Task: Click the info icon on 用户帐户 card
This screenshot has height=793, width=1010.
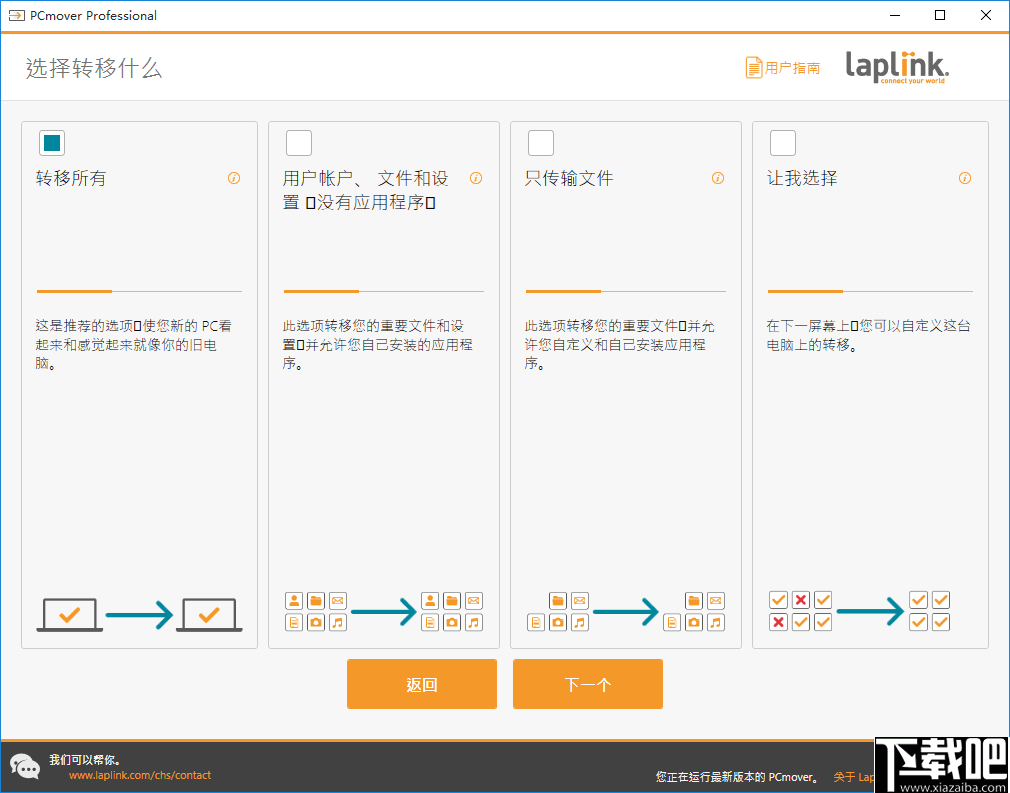Action: click(476, 178)
